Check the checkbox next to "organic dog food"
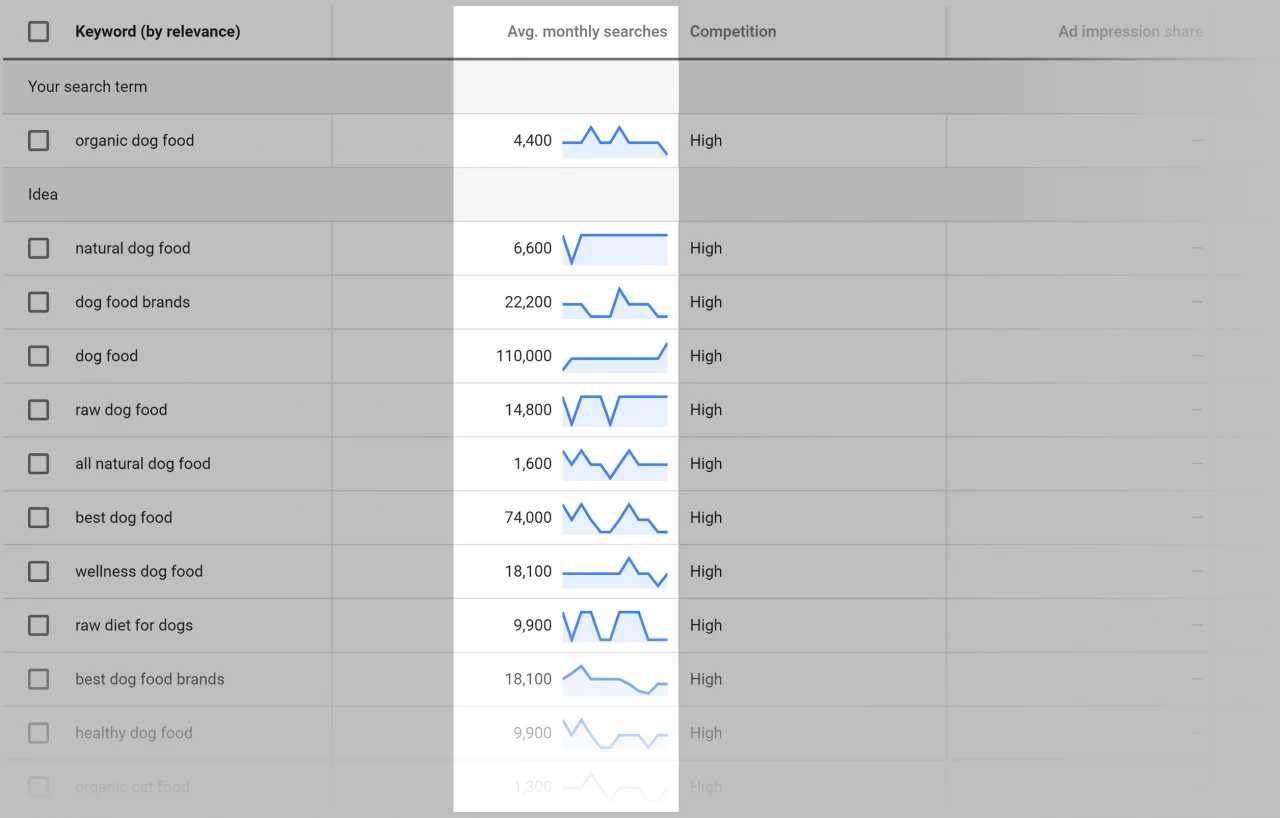1280x818 pixels. tap(38, 140)
